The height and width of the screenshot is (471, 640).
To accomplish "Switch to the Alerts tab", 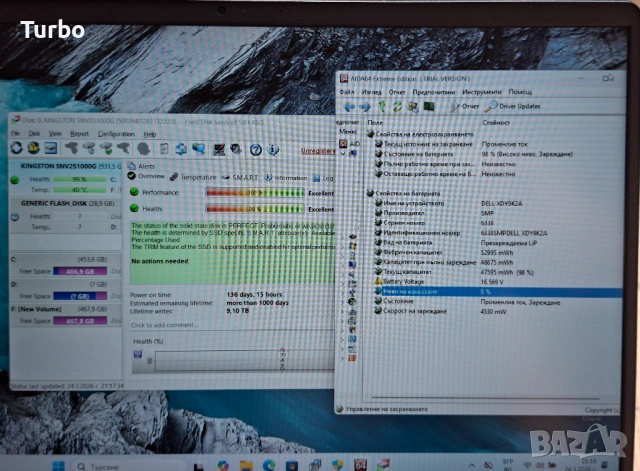I will tap(142, 166).
